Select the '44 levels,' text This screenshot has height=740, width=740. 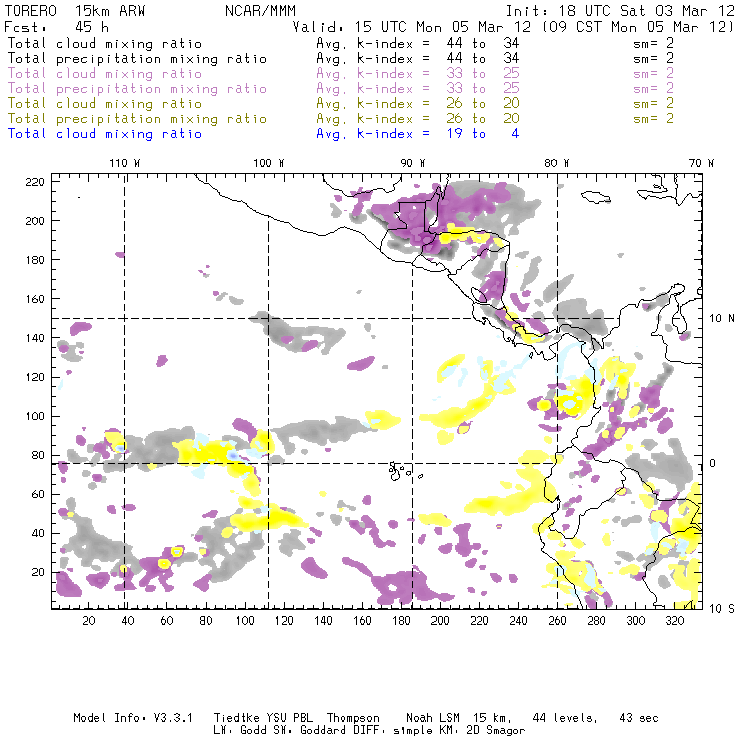(565, 718)
